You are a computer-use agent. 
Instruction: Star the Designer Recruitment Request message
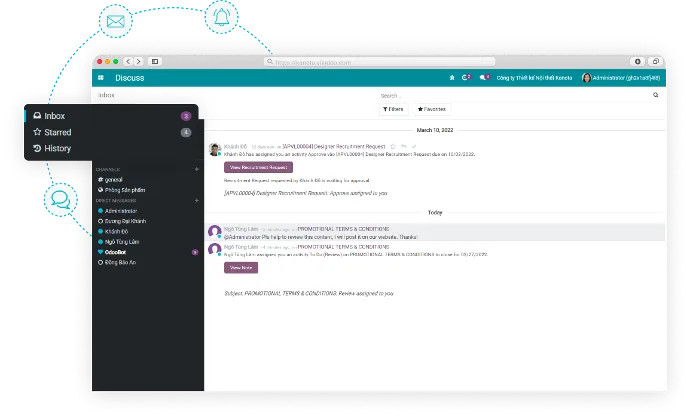[x=393, y=147]
